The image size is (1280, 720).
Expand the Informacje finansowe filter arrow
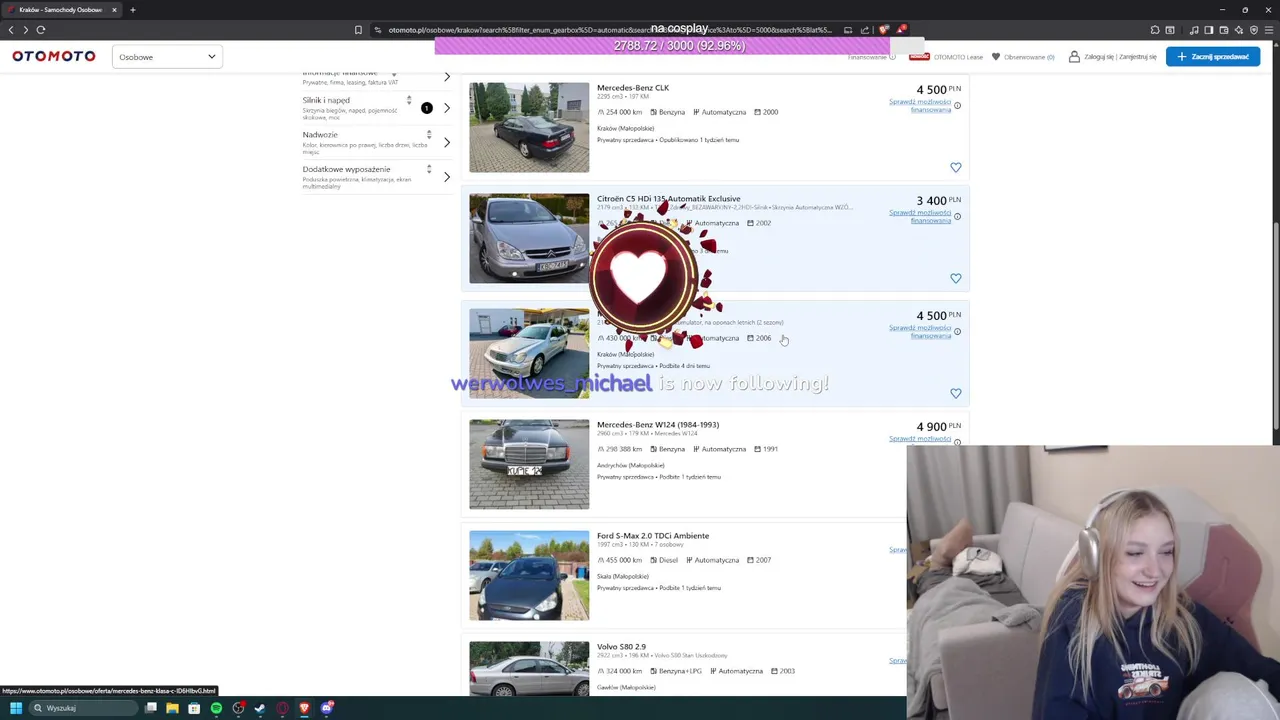[x=447, y=77]
